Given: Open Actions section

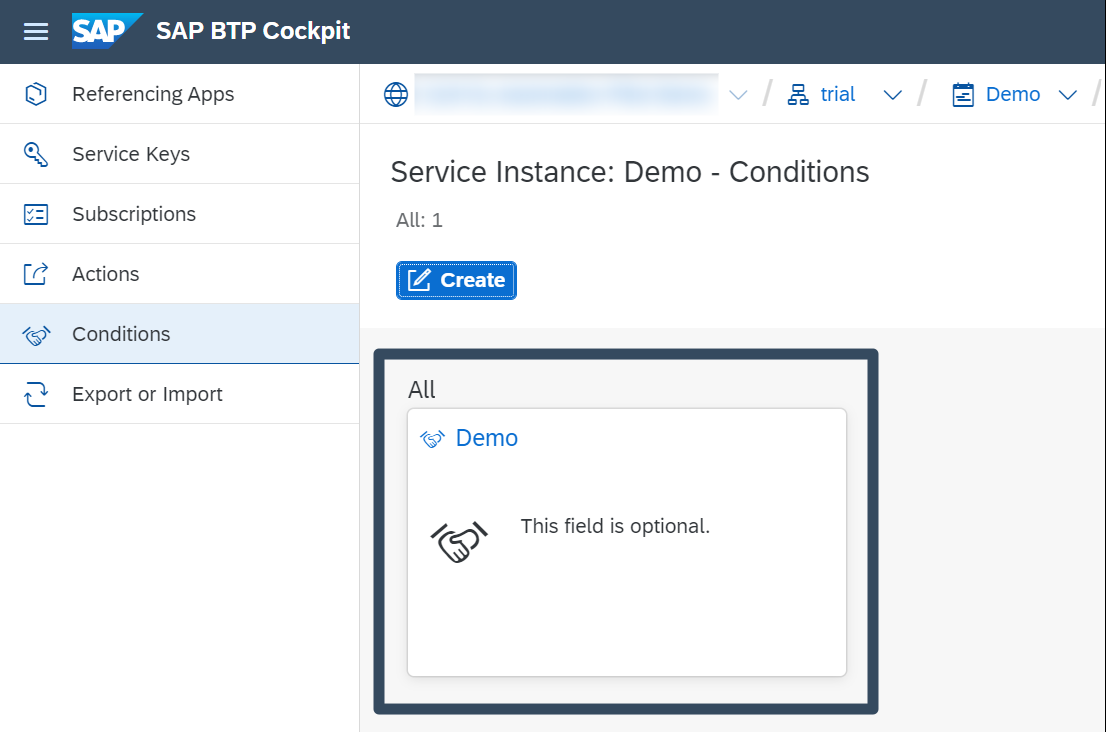Looking at the screenshot, I should (x=179, y=274).
